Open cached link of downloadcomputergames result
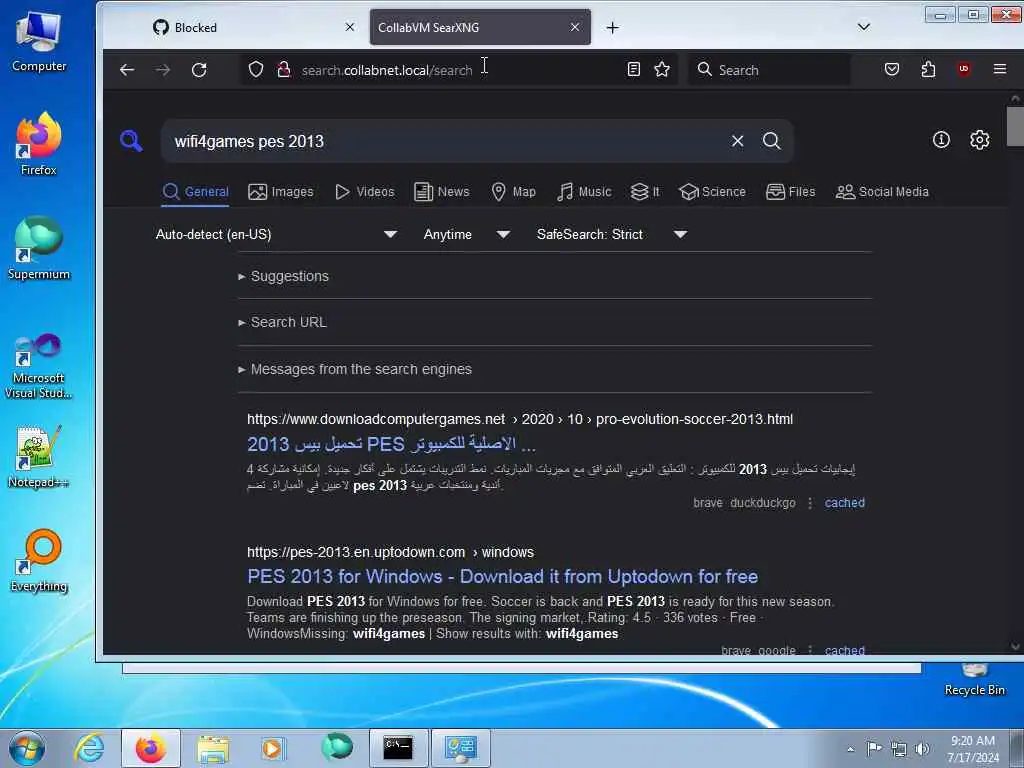Image resolution: width=1024 pixels, height=768 pixels. pyautogui.click(x=844, y=503)
